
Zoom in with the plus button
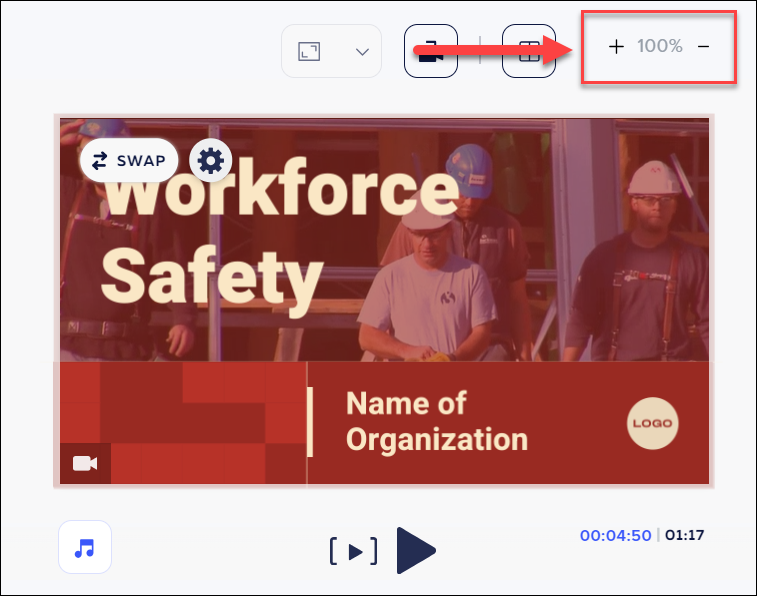(616, 47)
